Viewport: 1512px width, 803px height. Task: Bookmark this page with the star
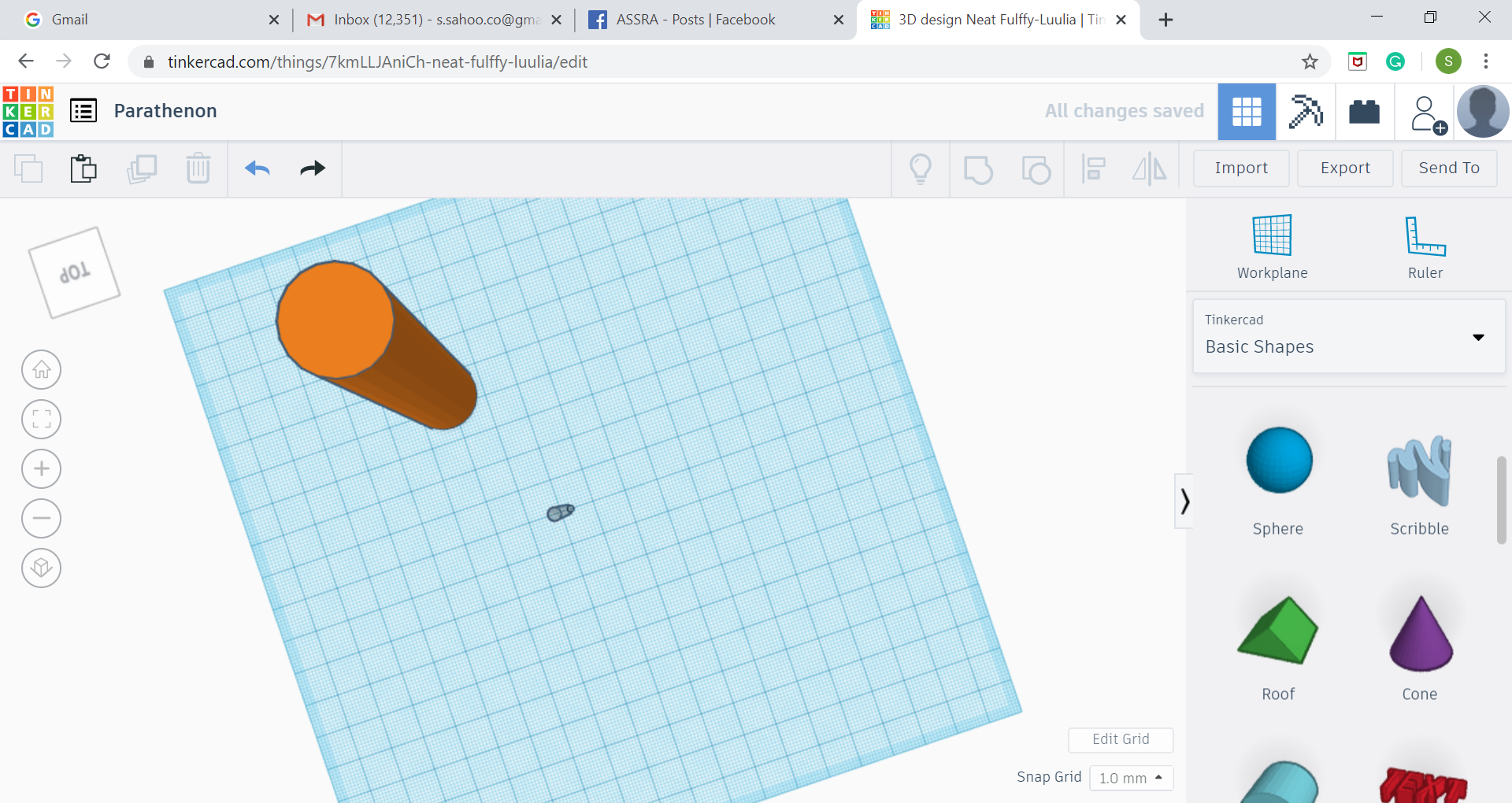tap(1310, 61)
